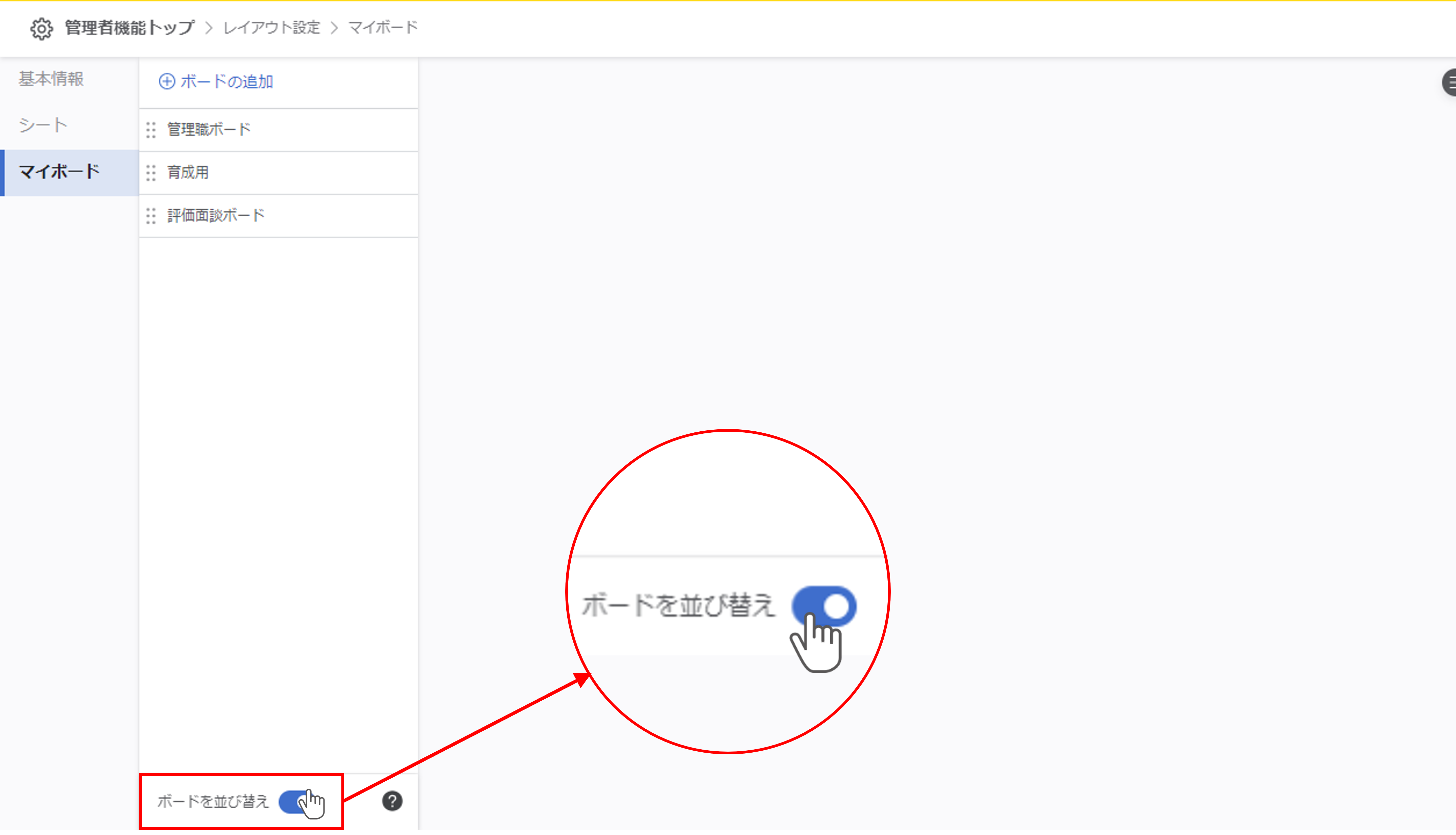Go to 管理者機能トップ breadcrumb link

pos(130,28)
